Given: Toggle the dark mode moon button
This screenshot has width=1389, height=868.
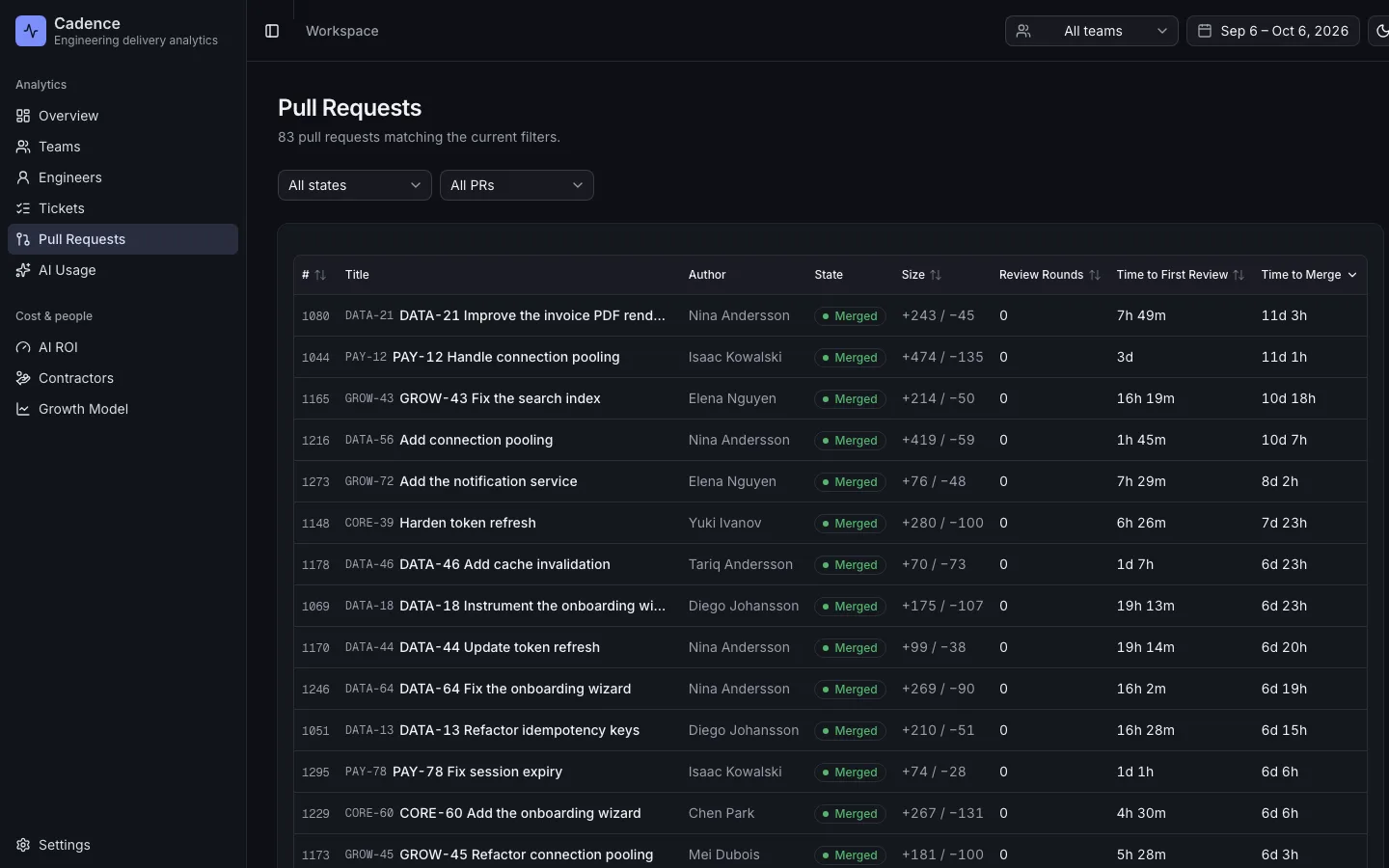Looking at the screenshot, I should 1379,31.
